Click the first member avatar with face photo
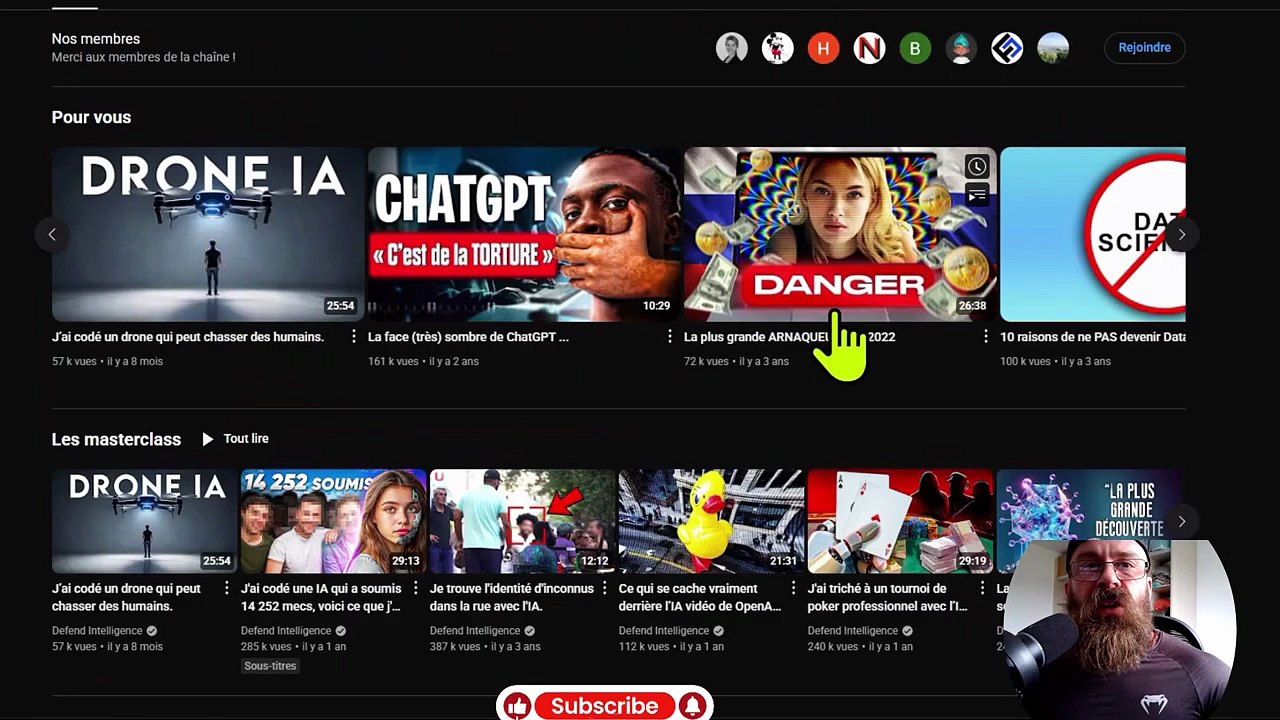1280x720 pixels. (732, 48)
